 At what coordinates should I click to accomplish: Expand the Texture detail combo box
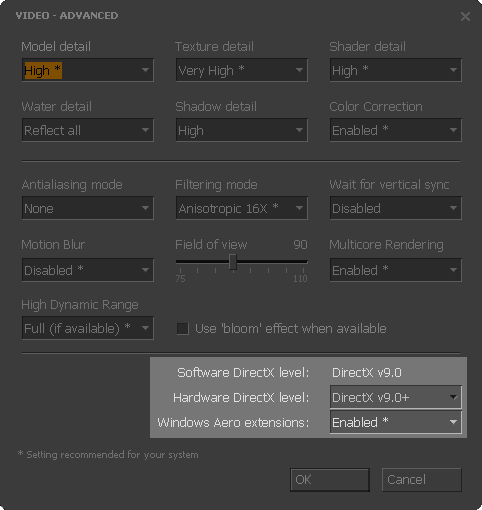[x=242, y=70]
